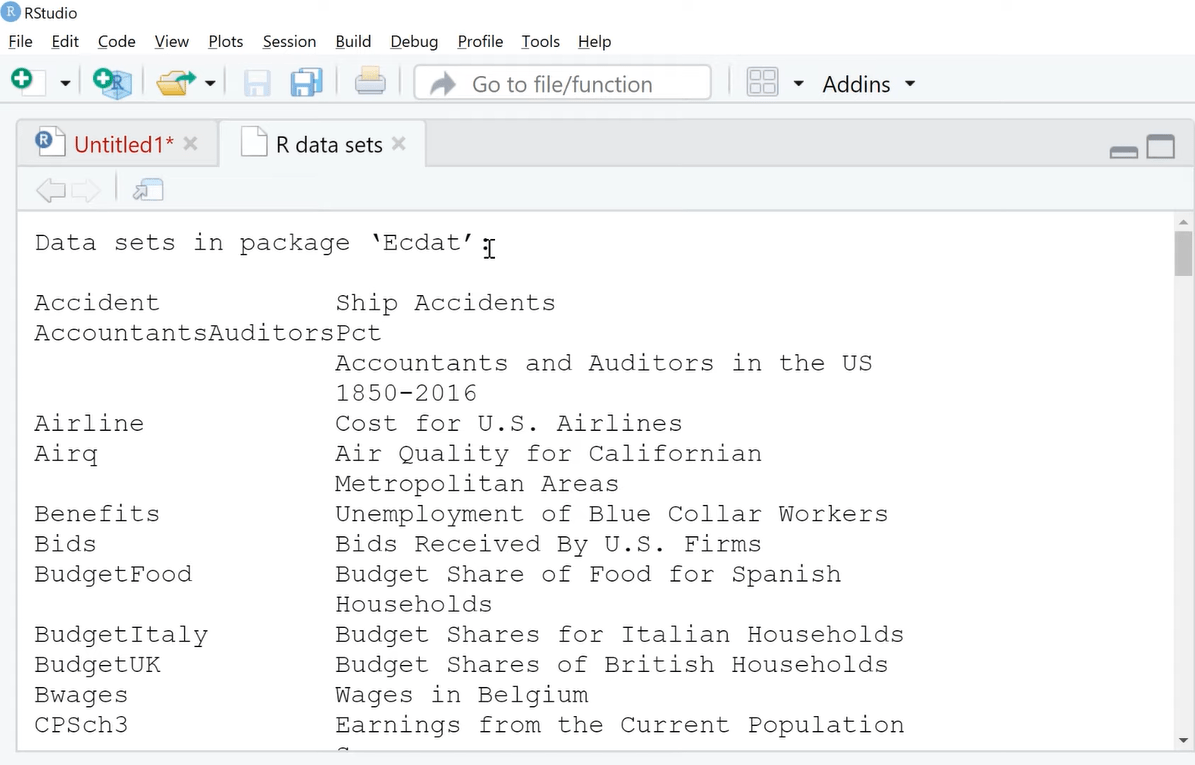Click the 'Wages in Belgium' description
Screen dimensions: 1195x765
[461, 696]
